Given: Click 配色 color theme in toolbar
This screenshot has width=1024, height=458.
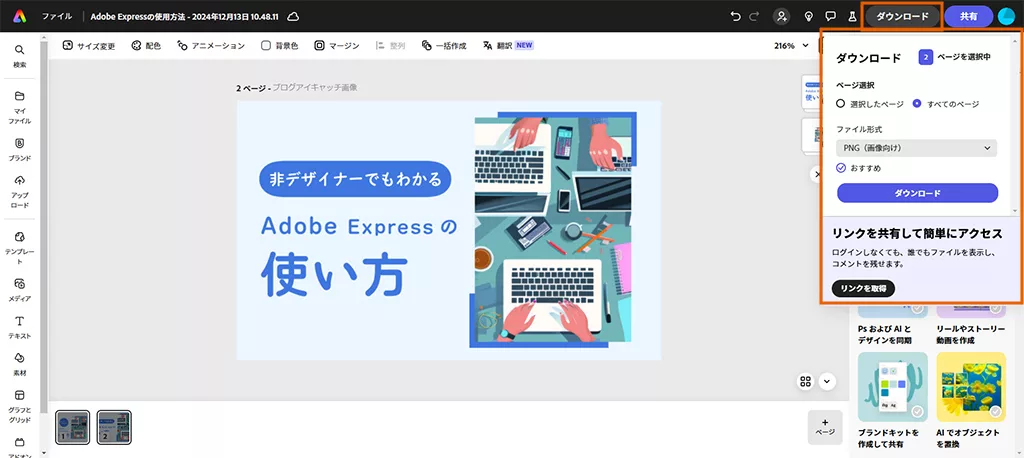Looking at the screenshot, I should click(x=146, y=46).
